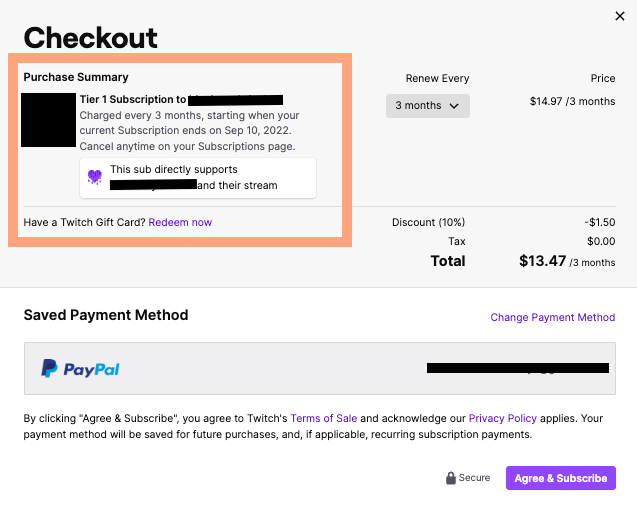
Task: Click the PayPal logo icon
Action: pyautogui.click(x=49, y=369)
